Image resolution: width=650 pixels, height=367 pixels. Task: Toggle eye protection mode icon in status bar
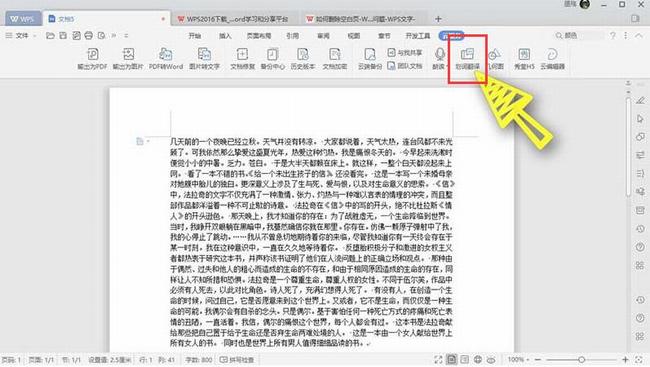tap(491, 360)
